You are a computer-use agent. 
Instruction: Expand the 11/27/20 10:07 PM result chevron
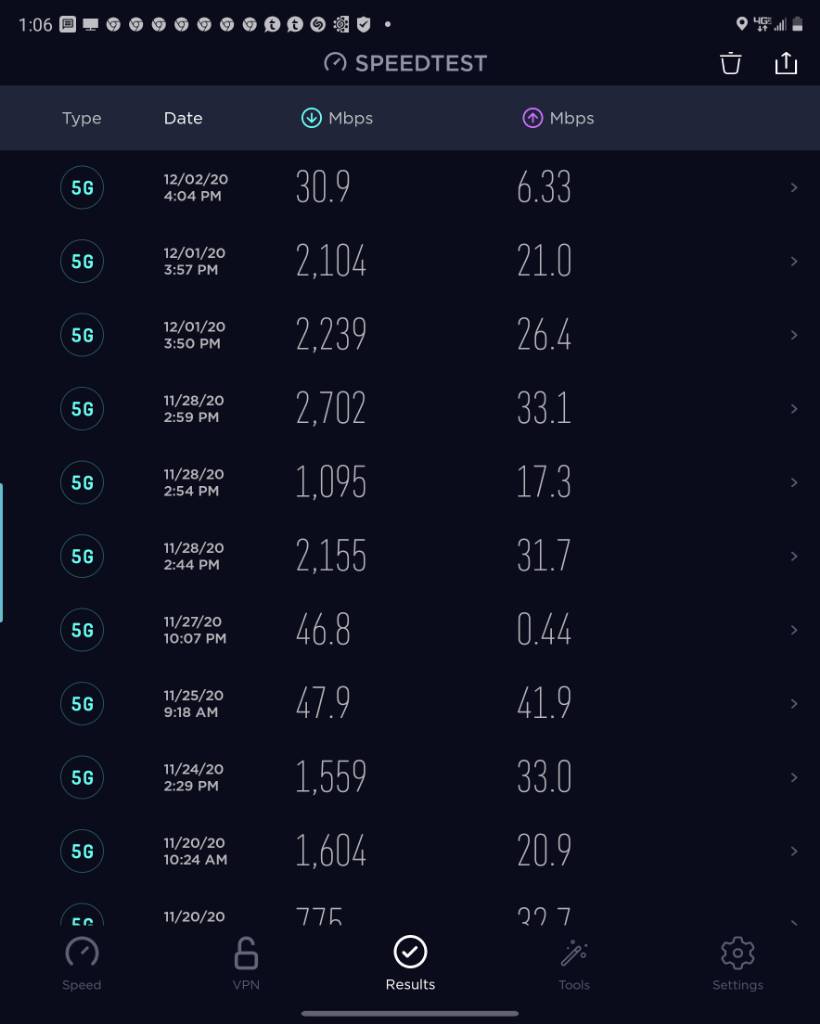click(794, 630)
